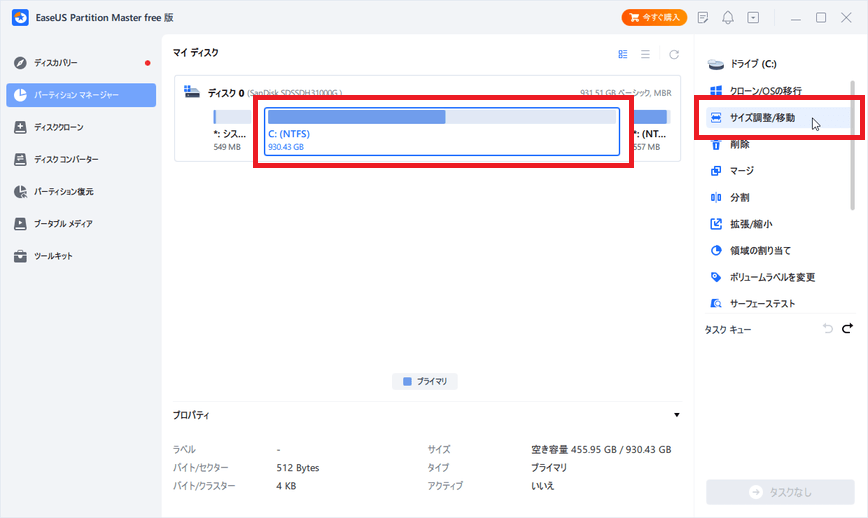Collapse the プロパティ panel arrow

[x=676, y=415]
